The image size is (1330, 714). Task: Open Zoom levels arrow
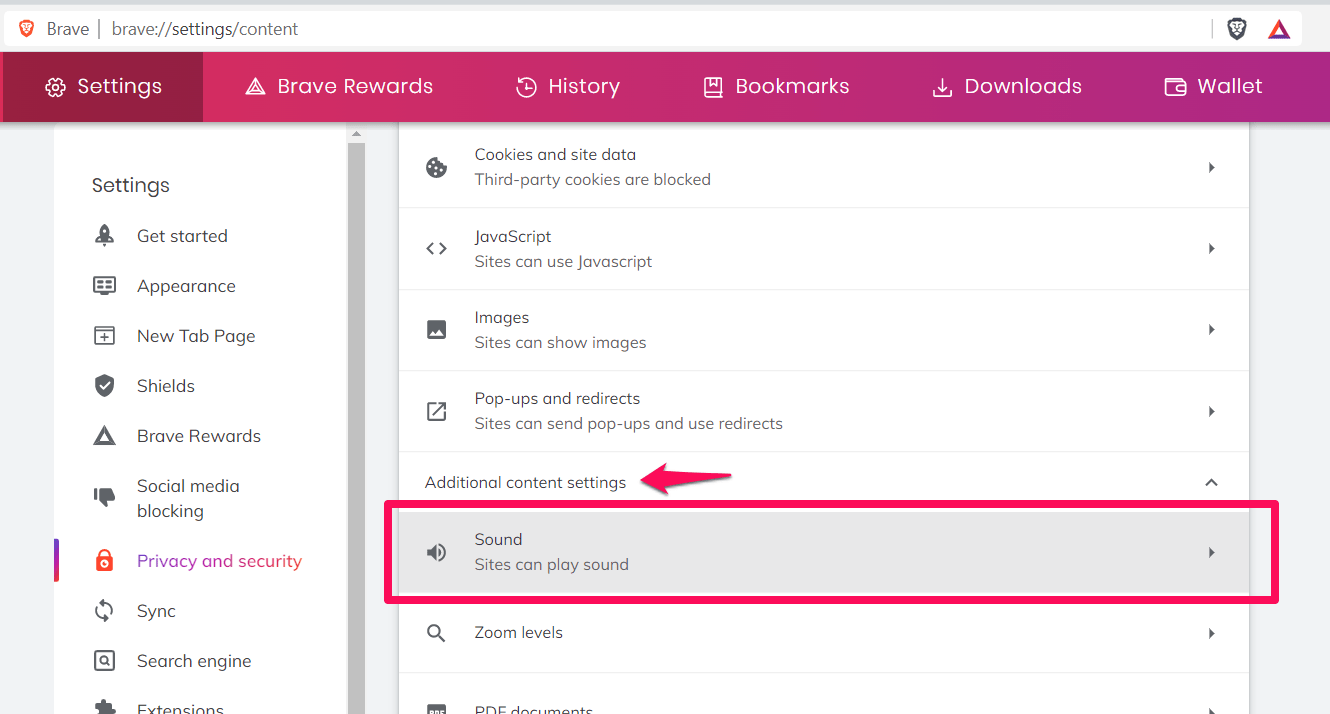[1211, 633]
